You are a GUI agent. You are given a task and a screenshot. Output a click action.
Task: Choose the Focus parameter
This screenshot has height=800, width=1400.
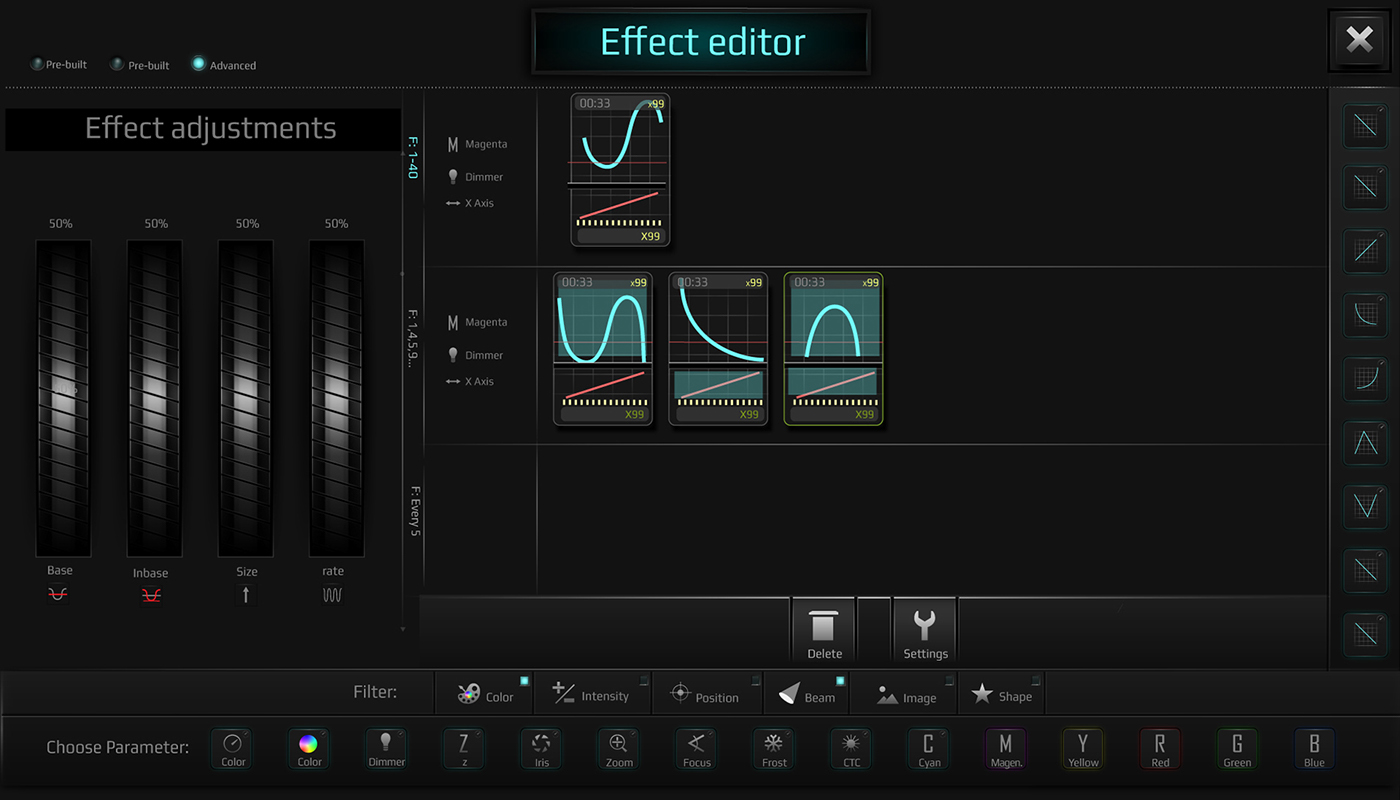696,749
